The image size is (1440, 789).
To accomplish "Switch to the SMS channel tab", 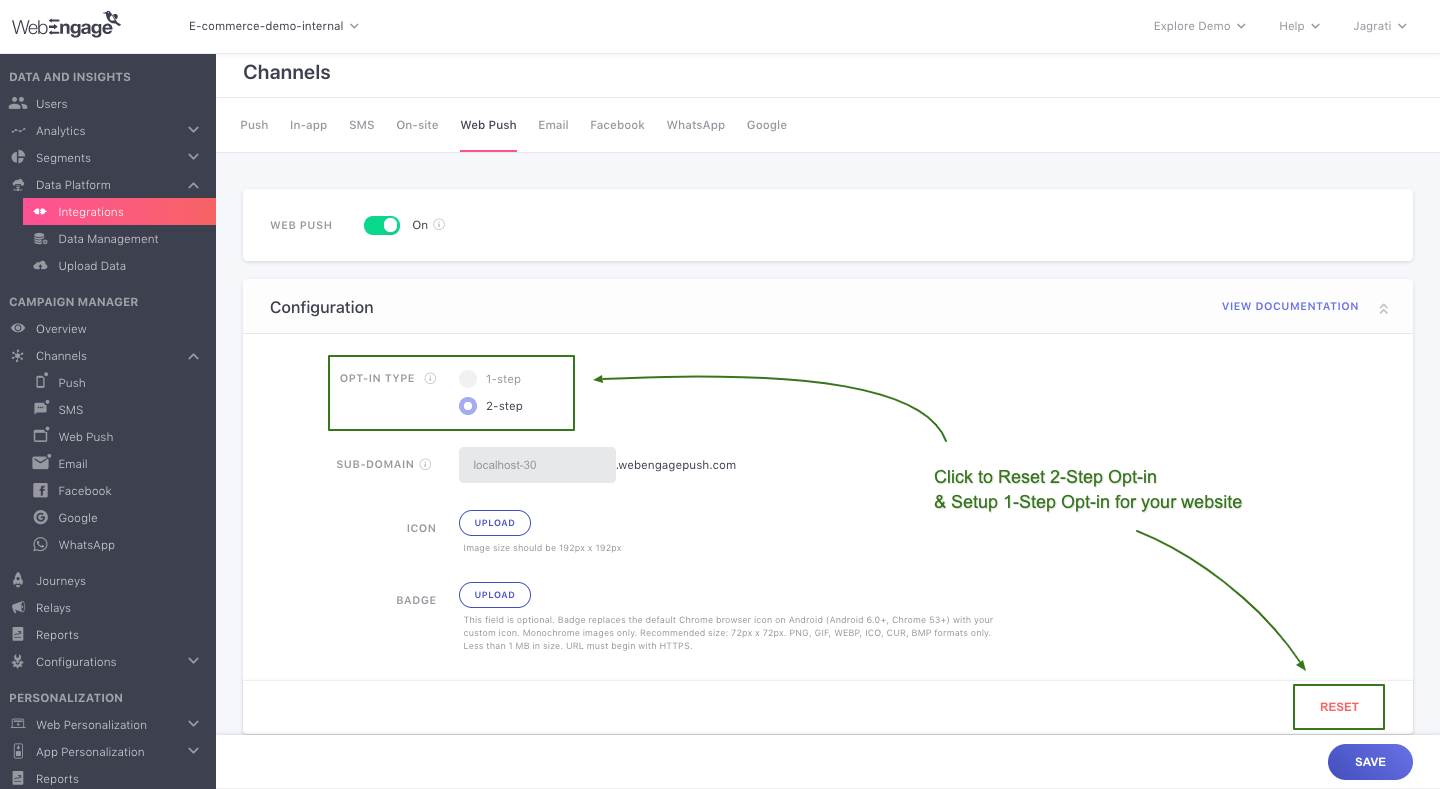I will pos(362,125).
